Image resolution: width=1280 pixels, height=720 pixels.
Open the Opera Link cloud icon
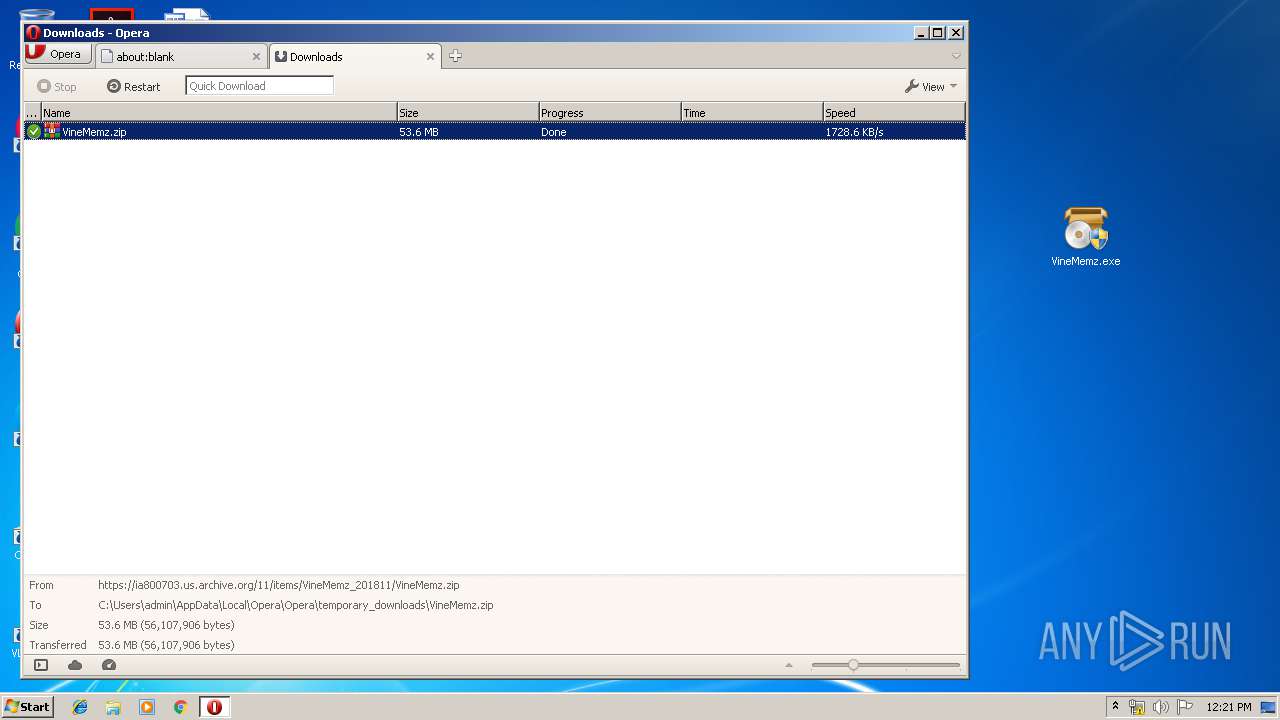(x=75, y=665)
